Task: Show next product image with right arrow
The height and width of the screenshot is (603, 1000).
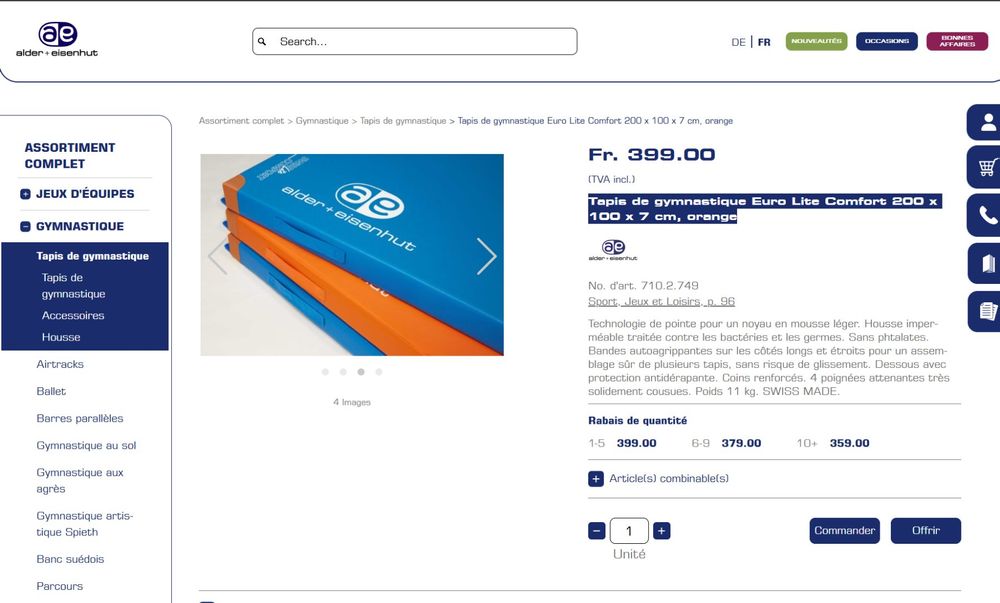Action: [486, 256]
